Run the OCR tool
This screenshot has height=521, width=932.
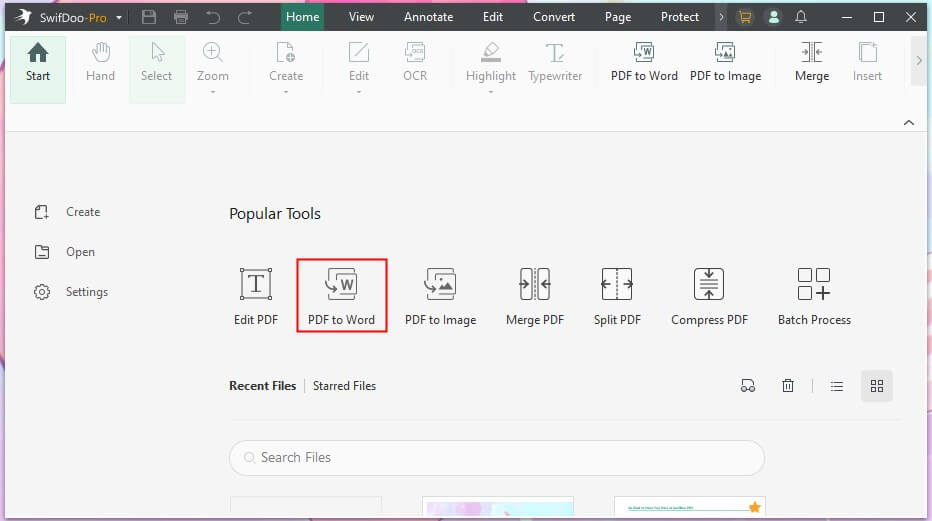[415, 62]
